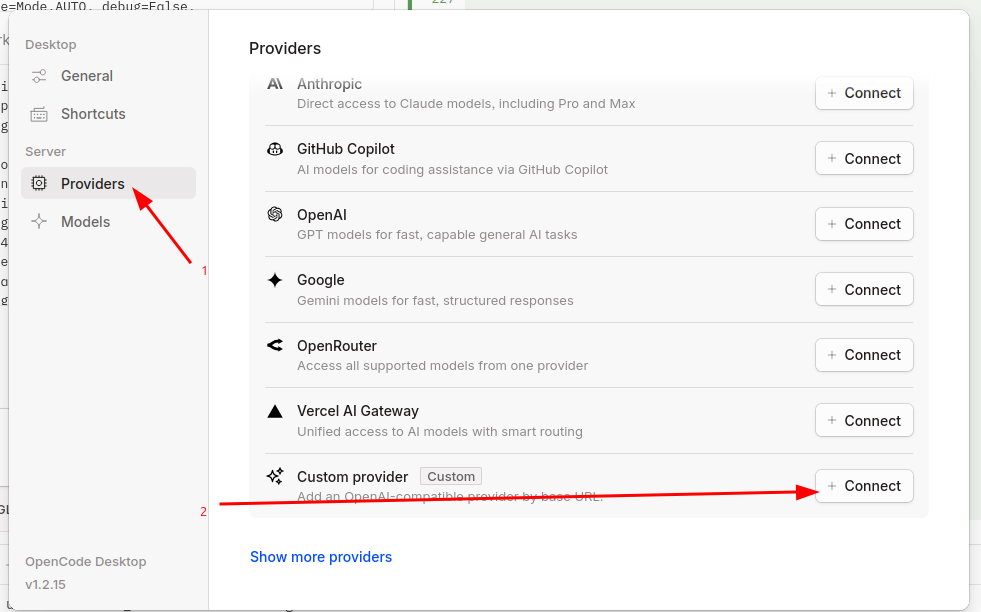Expand list with Show more providers
The image size is (981, 612).
(321, 557)
